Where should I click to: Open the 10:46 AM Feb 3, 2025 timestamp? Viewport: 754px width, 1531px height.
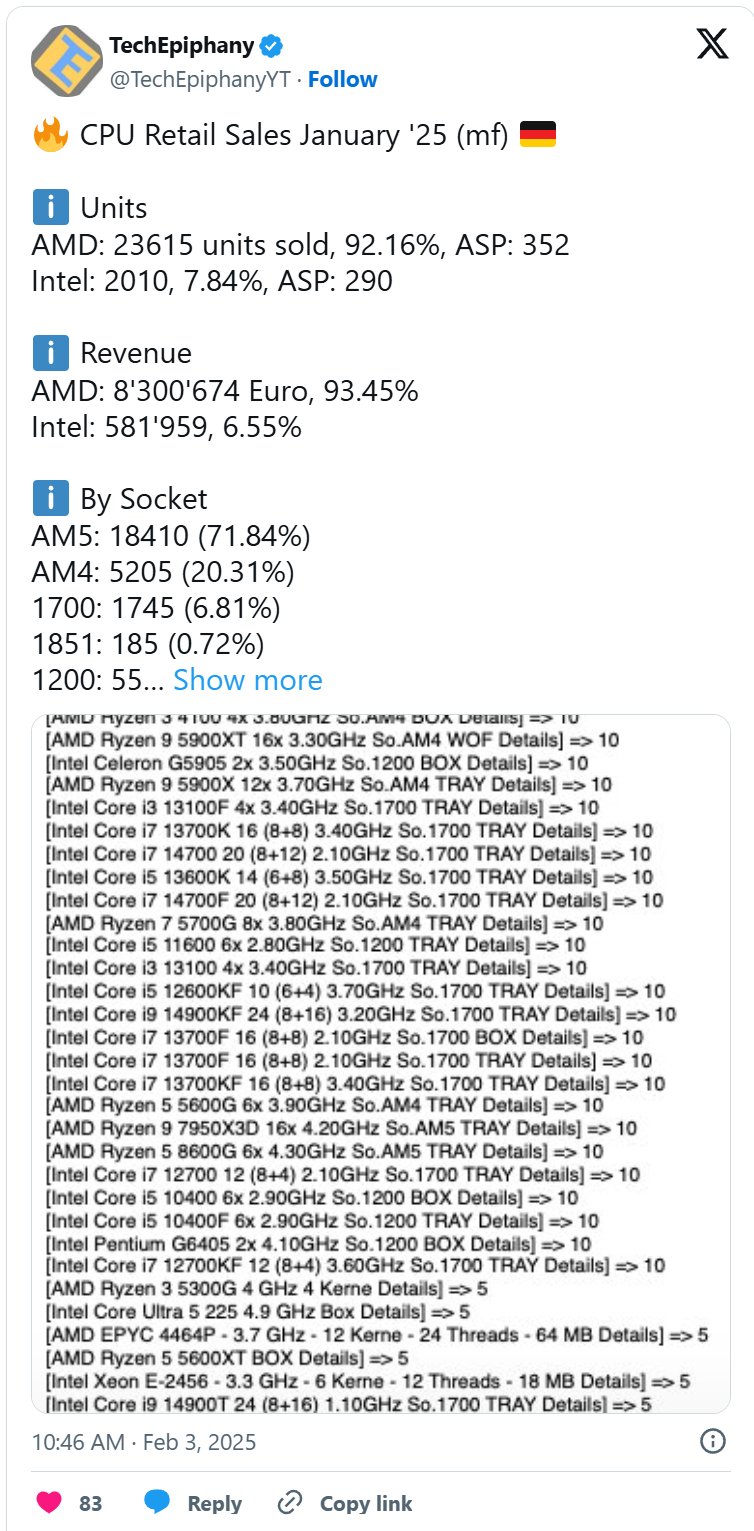pos(144,1441)
